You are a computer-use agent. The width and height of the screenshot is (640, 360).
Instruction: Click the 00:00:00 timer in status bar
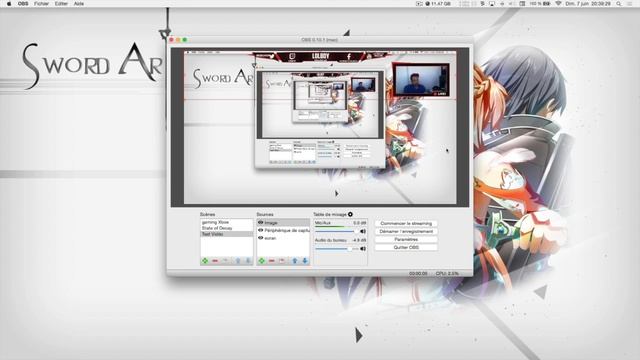(x=418, y=273)
